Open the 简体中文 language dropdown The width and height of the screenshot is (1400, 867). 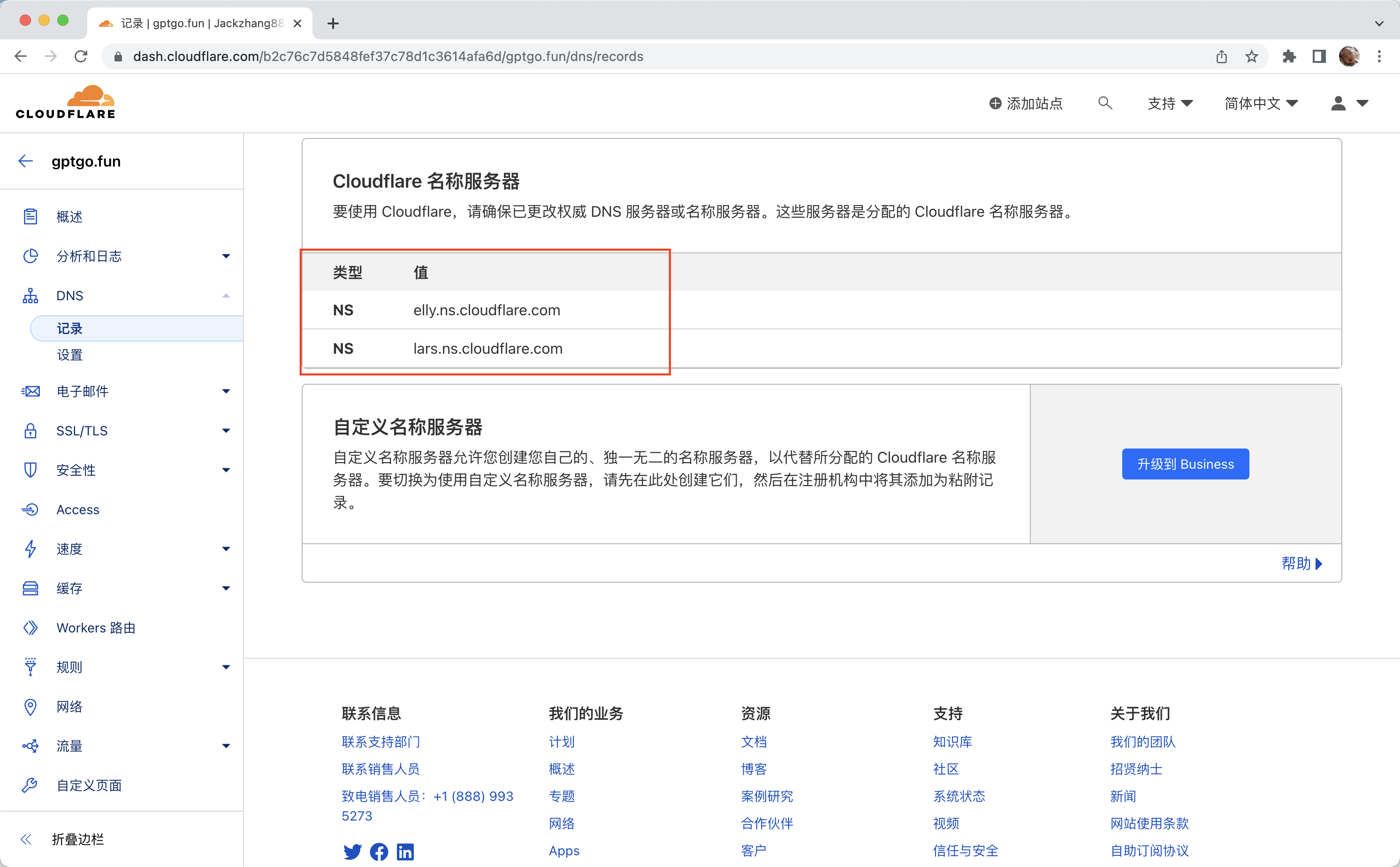1261,103
